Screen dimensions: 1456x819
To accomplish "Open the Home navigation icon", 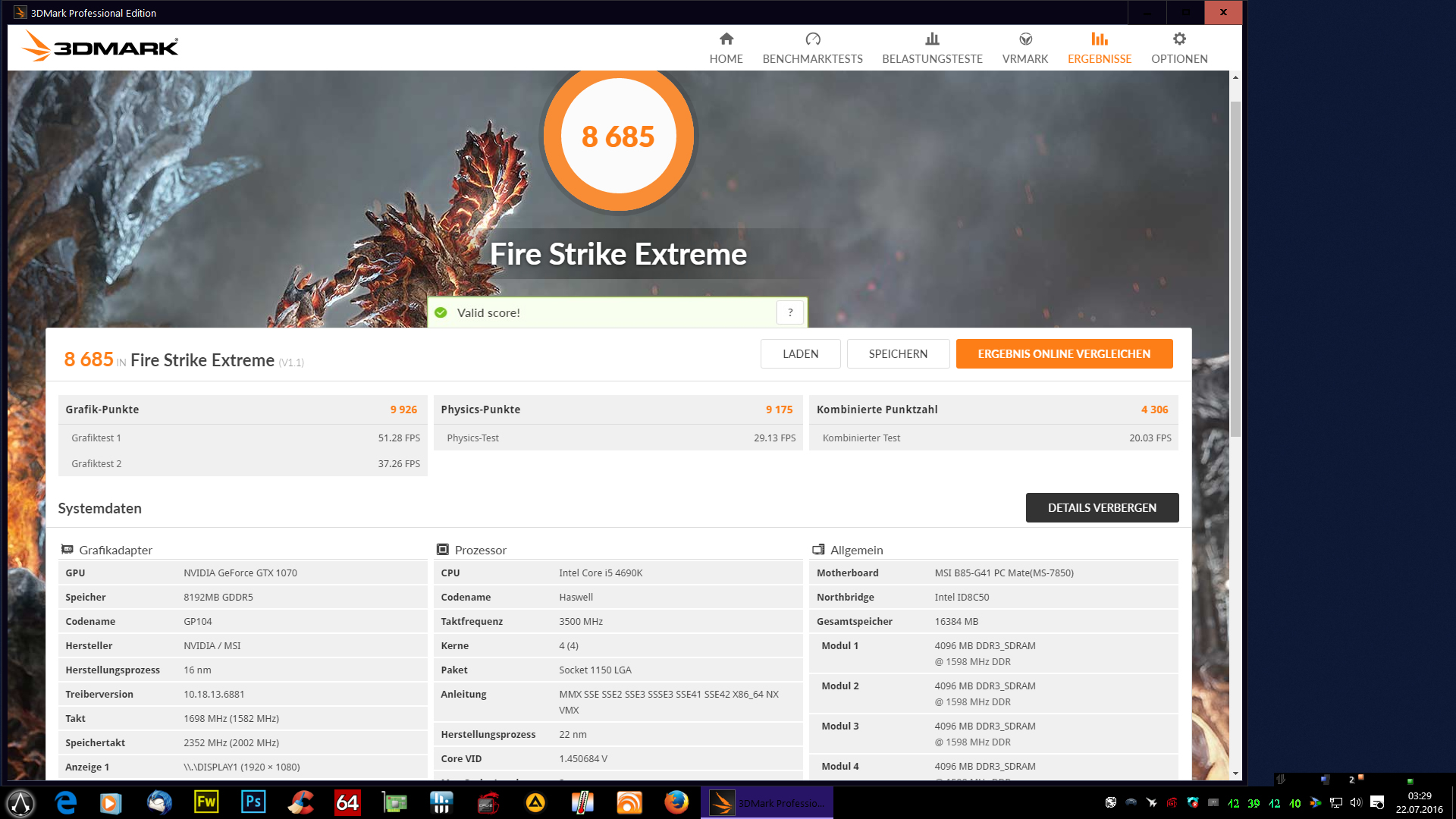I will coord(726,39).
